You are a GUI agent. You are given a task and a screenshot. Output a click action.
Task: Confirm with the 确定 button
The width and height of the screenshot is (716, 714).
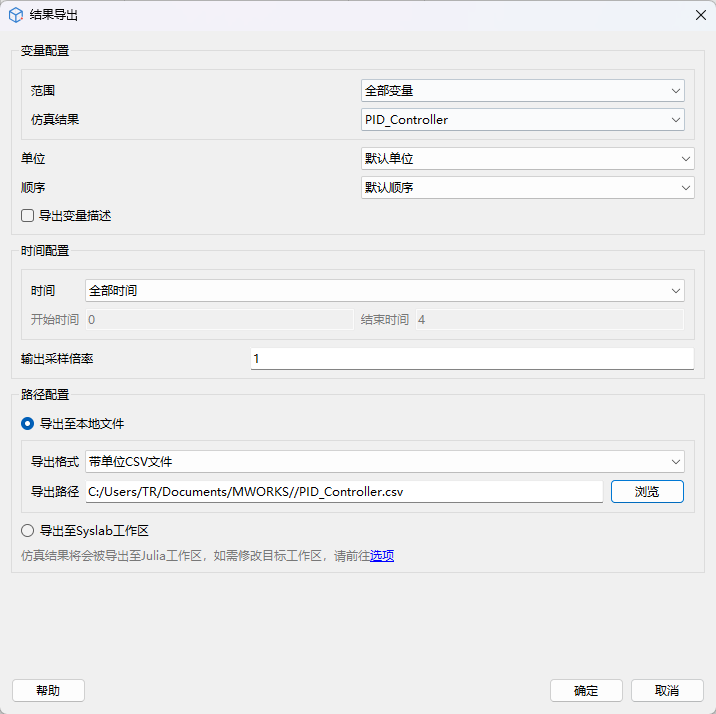pos(586,690)
